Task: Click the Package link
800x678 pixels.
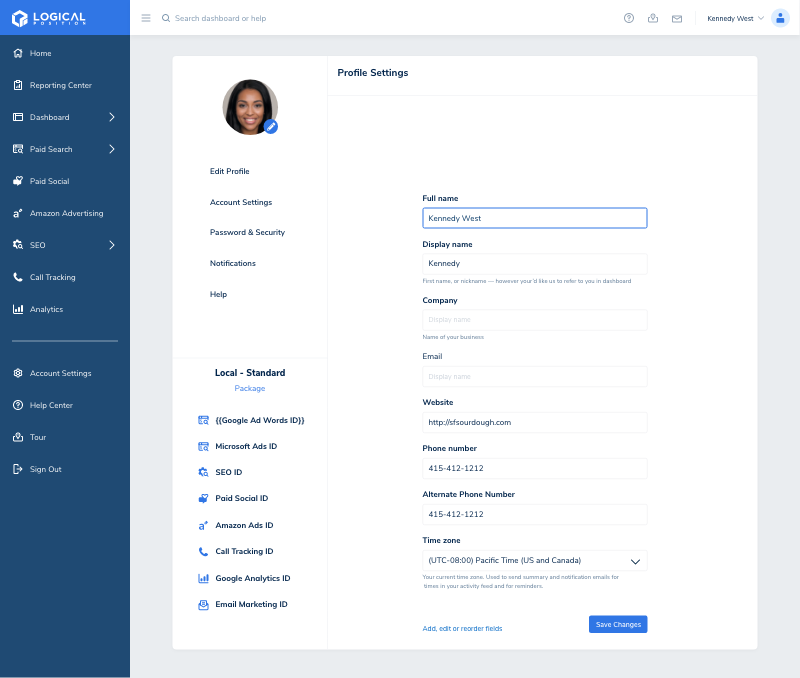Action: 249,388
